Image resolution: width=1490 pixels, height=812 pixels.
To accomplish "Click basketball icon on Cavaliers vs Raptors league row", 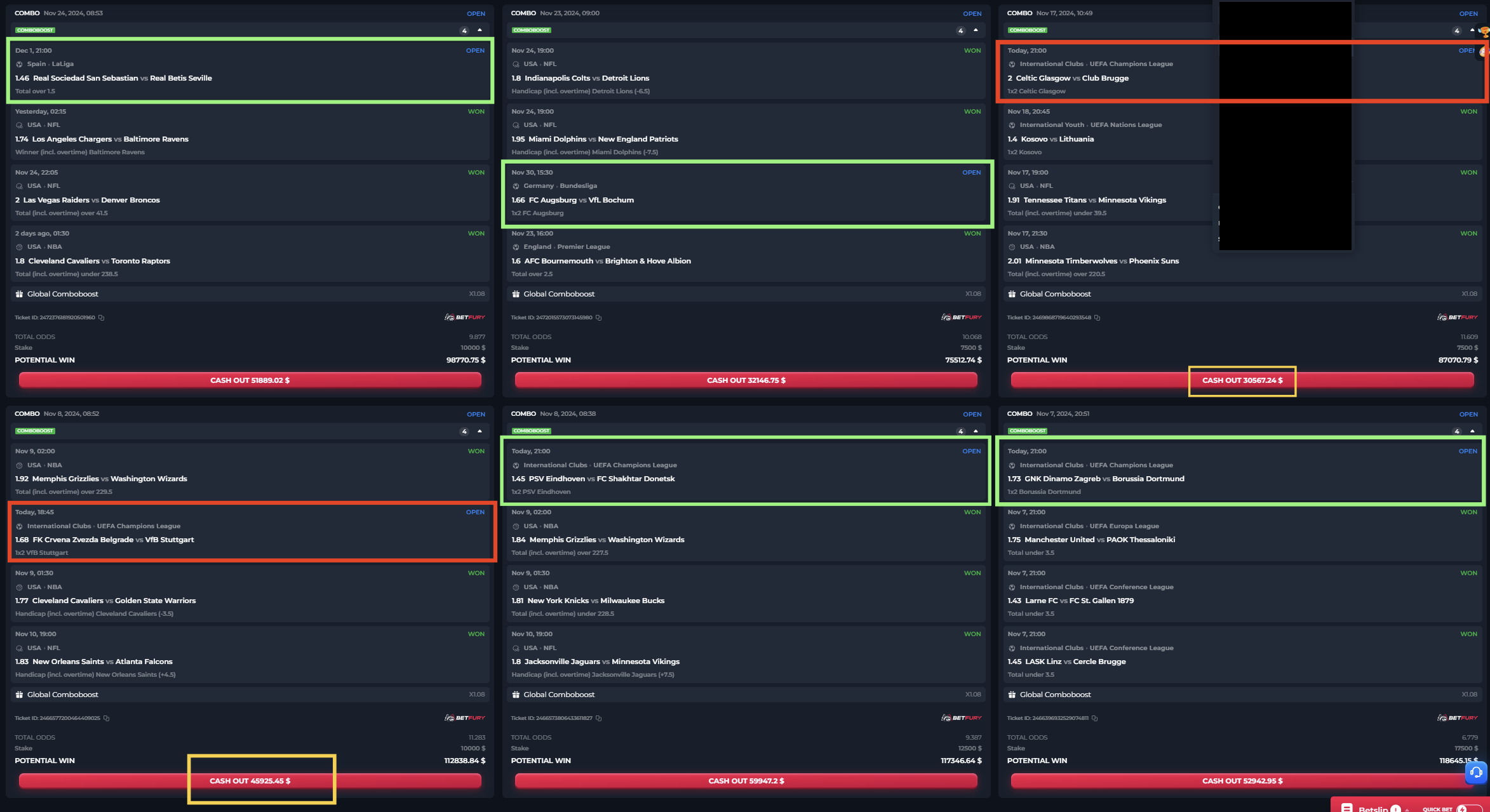I will coord(19,247).
